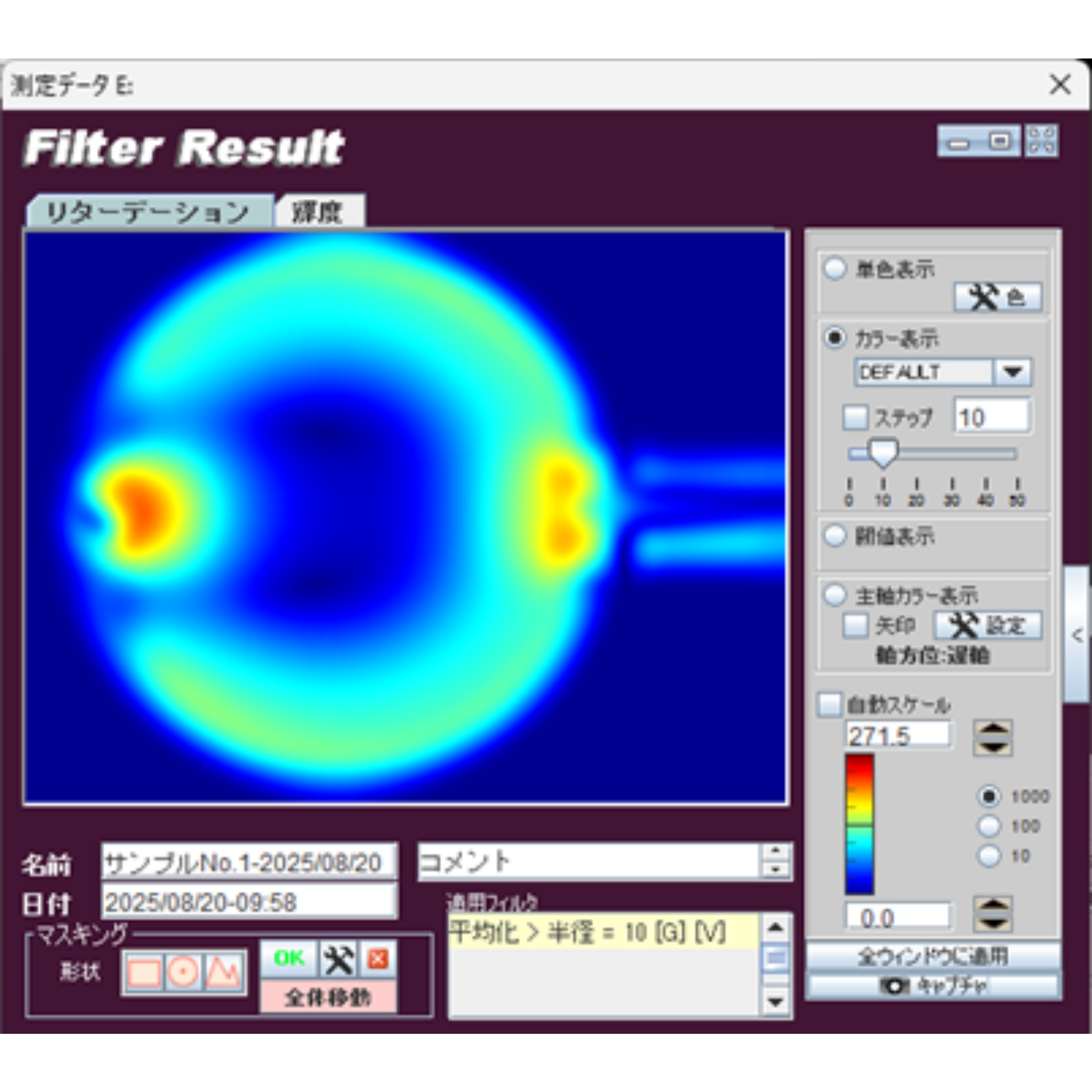Select the 100 scale range radio
Viewport: 1092px width, 1092px height.
[988, 826]
